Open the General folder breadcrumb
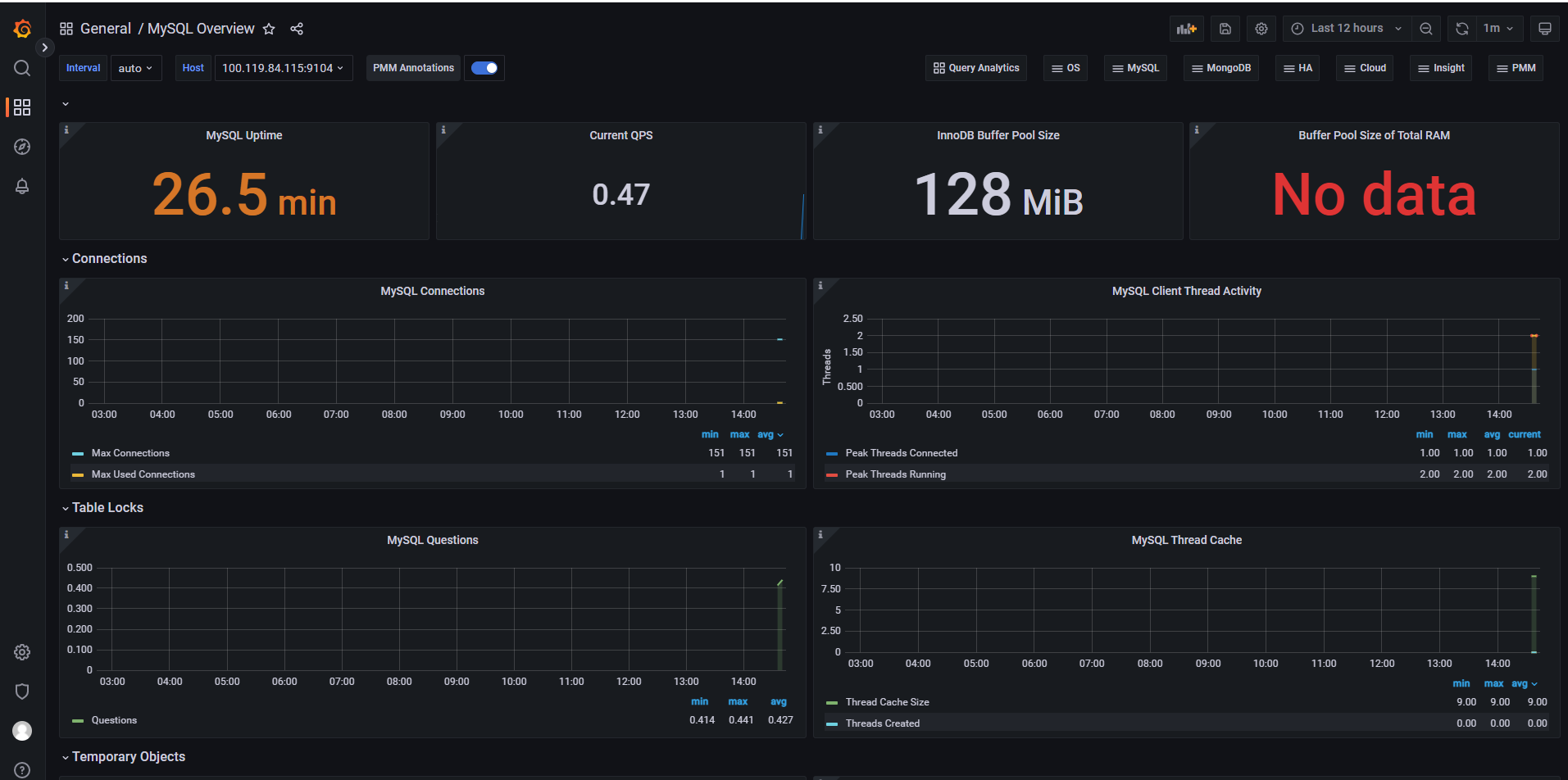This screenshot has height=780, width=1568. (106, 29)
